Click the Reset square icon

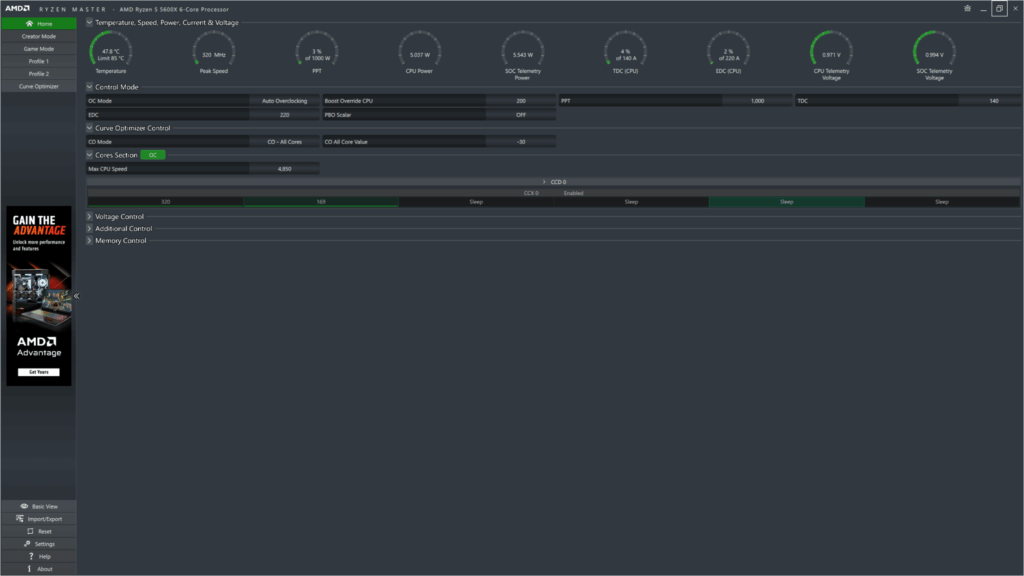tap(30, 531)
